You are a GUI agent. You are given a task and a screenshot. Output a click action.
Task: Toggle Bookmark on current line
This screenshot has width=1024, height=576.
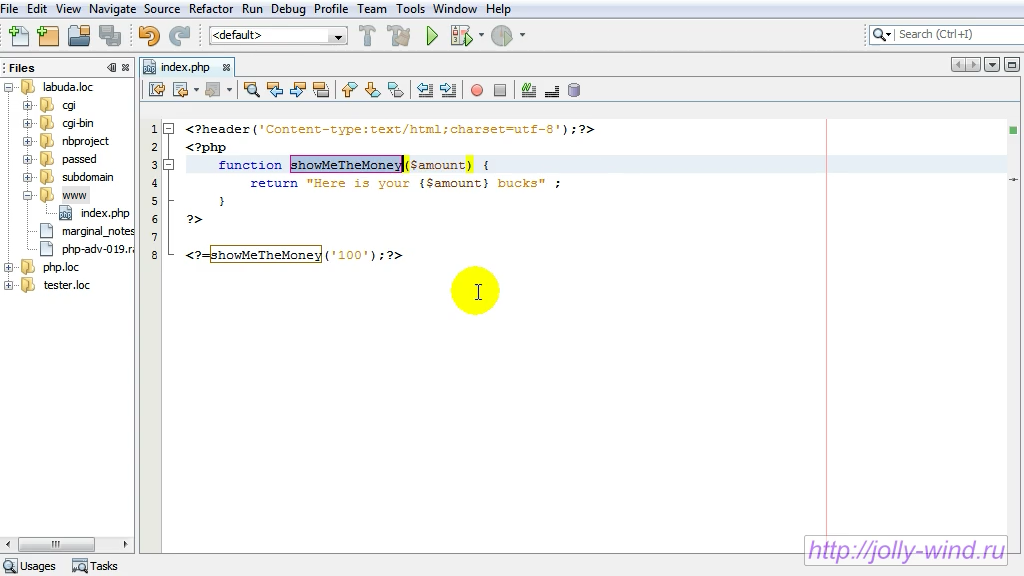(396, 90)
